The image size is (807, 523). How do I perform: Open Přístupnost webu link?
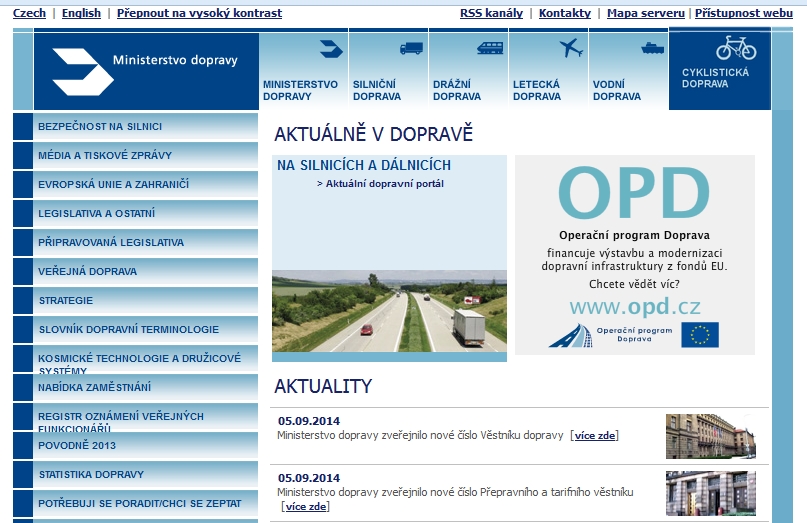744,13
